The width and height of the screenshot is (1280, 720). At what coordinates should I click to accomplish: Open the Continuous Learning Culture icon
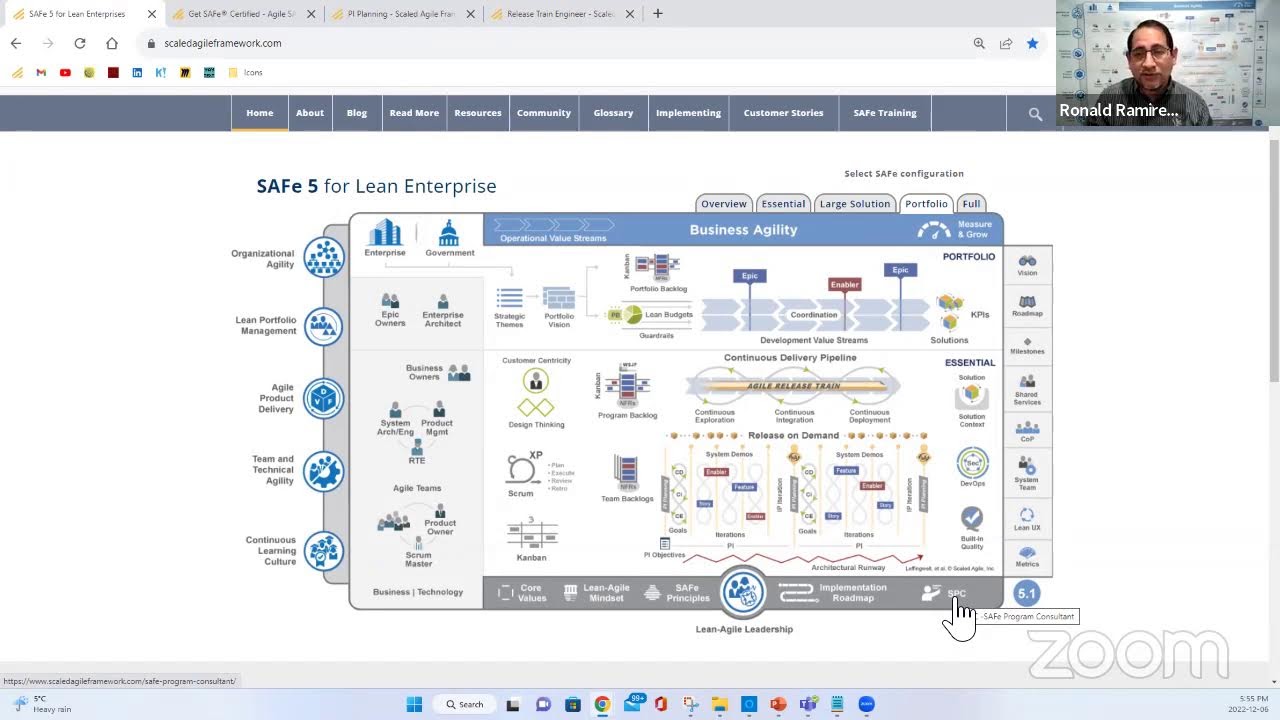point(323,551)
